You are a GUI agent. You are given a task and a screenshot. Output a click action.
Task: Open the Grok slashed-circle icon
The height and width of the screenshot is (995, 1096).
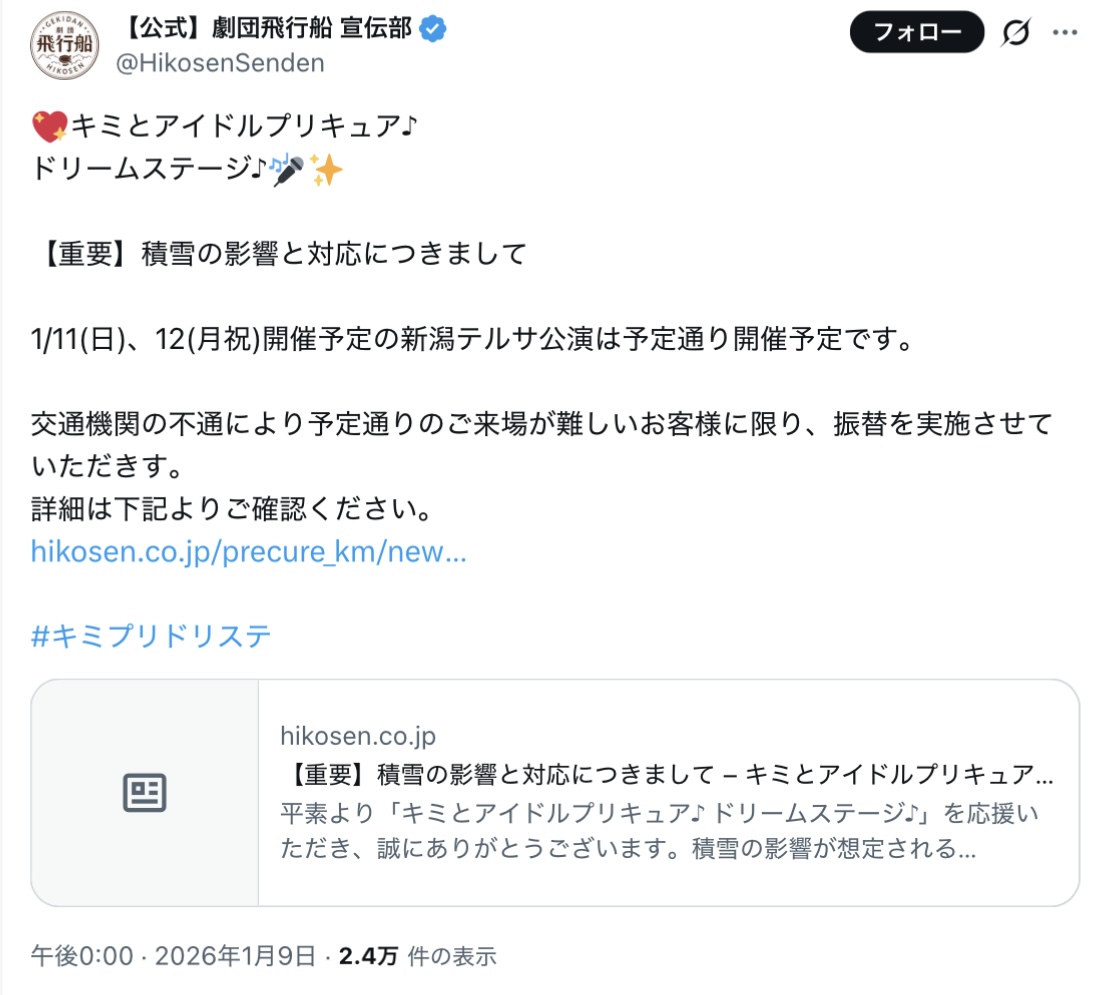point(1016,32)
